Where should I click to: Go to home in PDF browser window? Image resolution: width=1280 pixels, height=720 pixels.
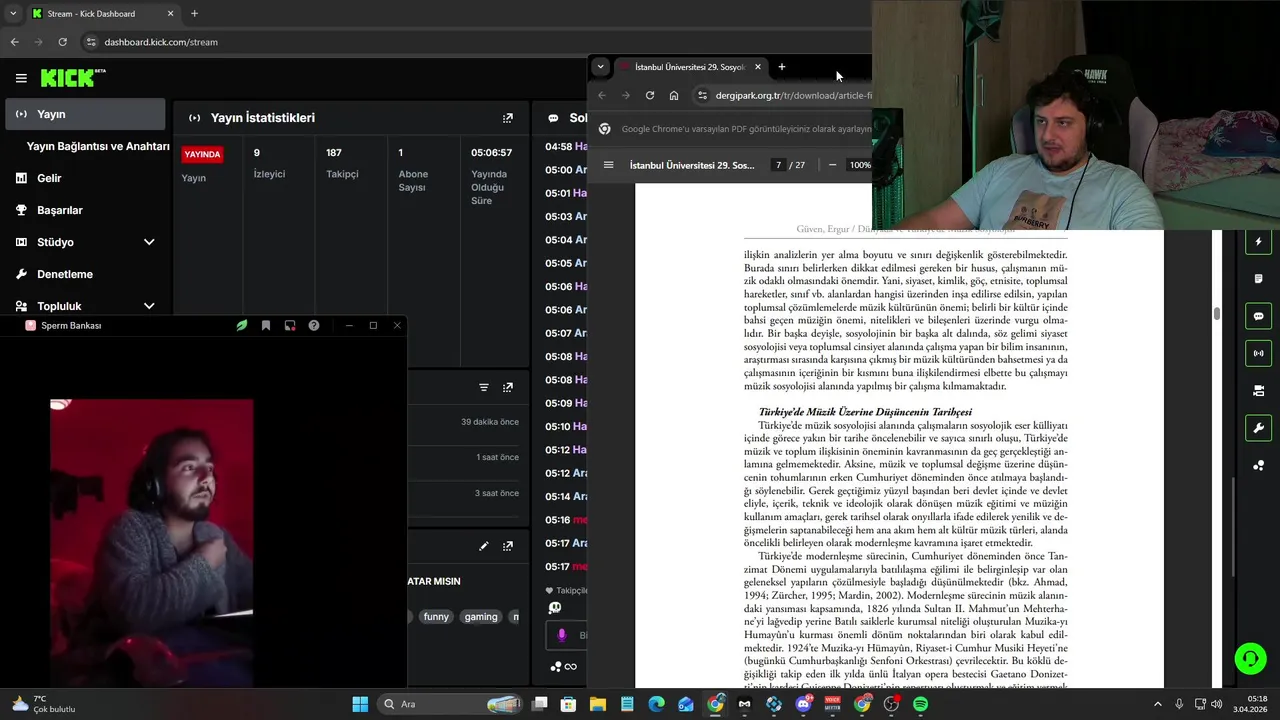(x=674, y=96)
